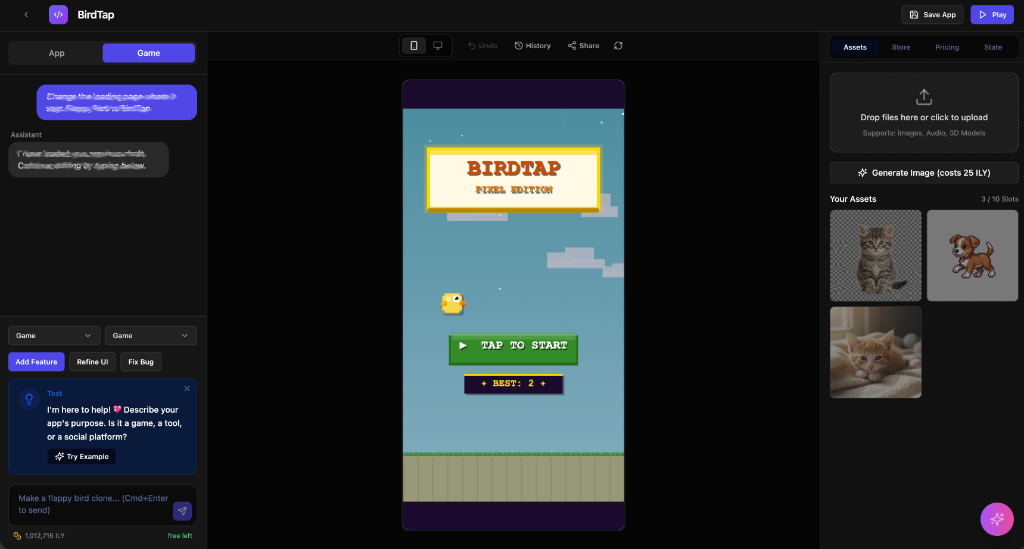
Task: Open the Store tab
Action: click(x=901, y=47)
